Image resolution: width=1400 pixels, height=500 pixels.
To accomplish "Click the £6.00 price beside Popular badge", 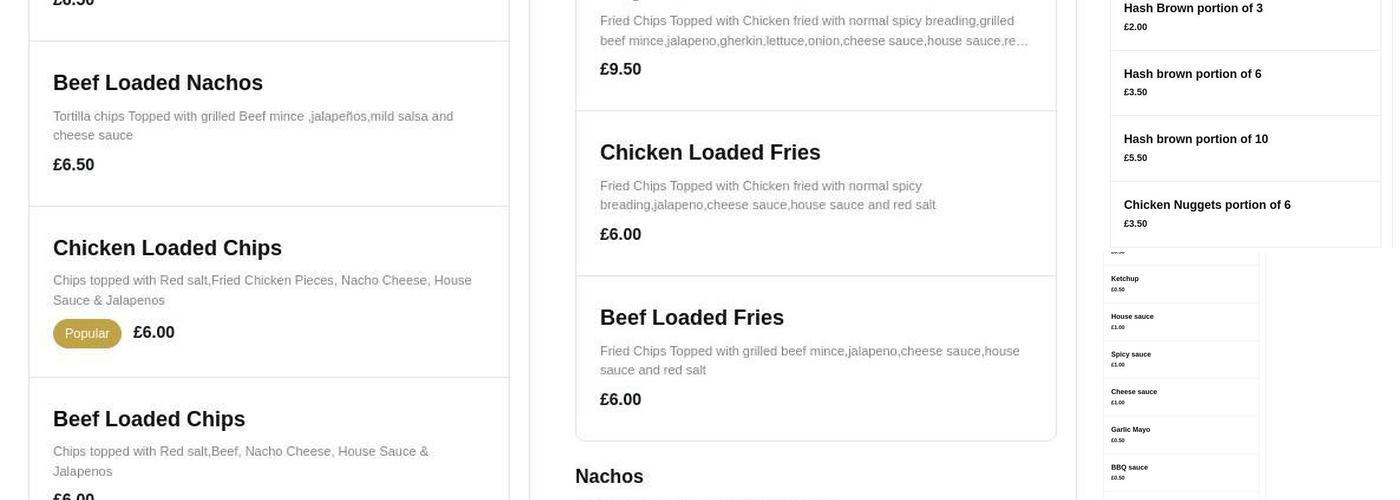I will tap(154, 333).
